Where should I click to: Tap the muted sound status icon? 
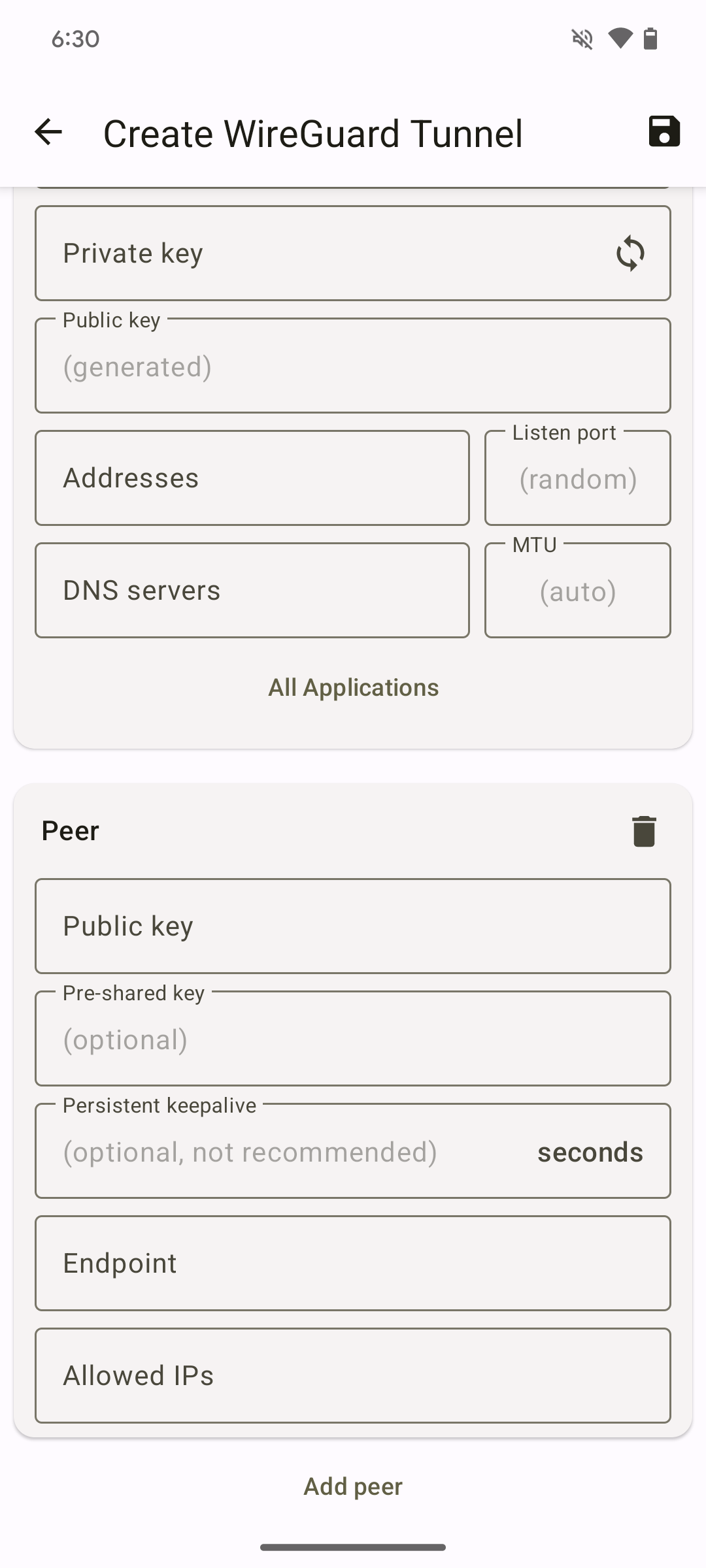pos(582,39)
